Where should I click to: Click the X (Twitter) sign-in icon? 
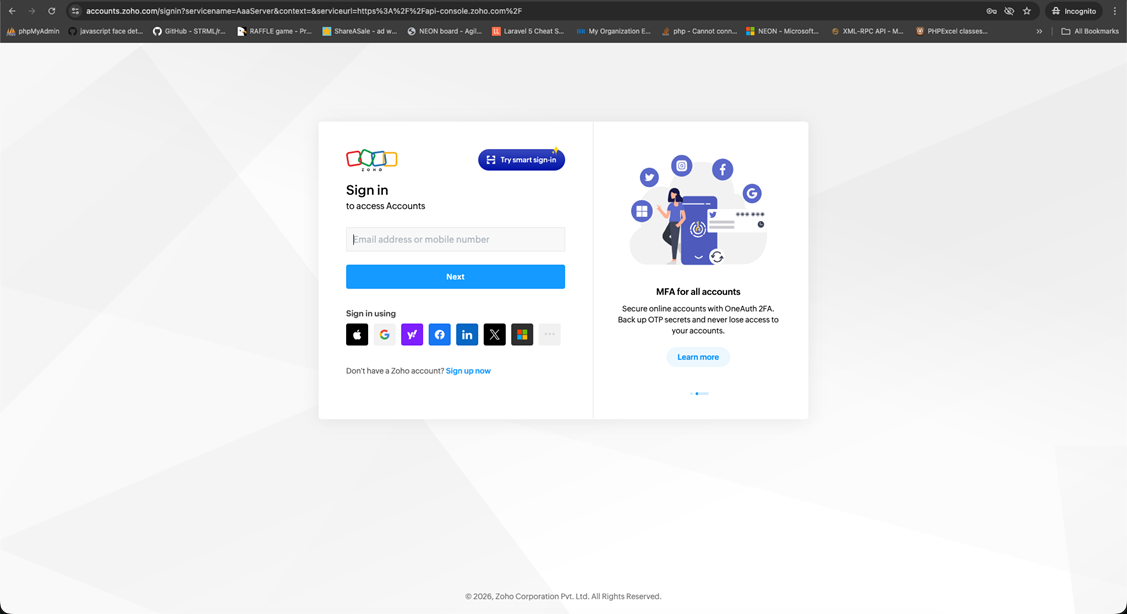pos(494,335)
